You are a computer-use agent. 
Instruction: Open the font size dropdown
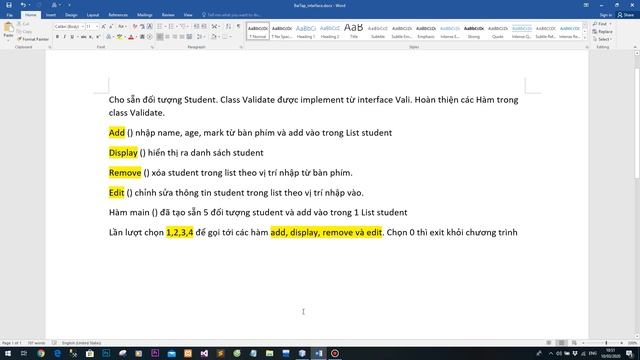97,27
